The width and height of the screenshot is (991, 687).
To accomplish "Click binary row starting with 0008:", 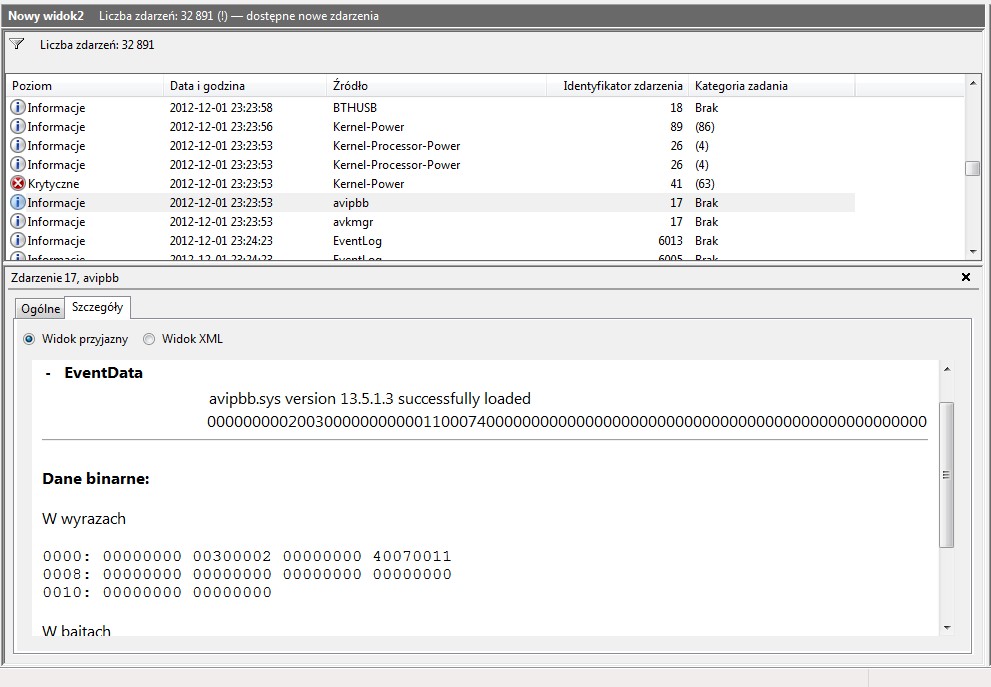I will (x=247, y=574).
